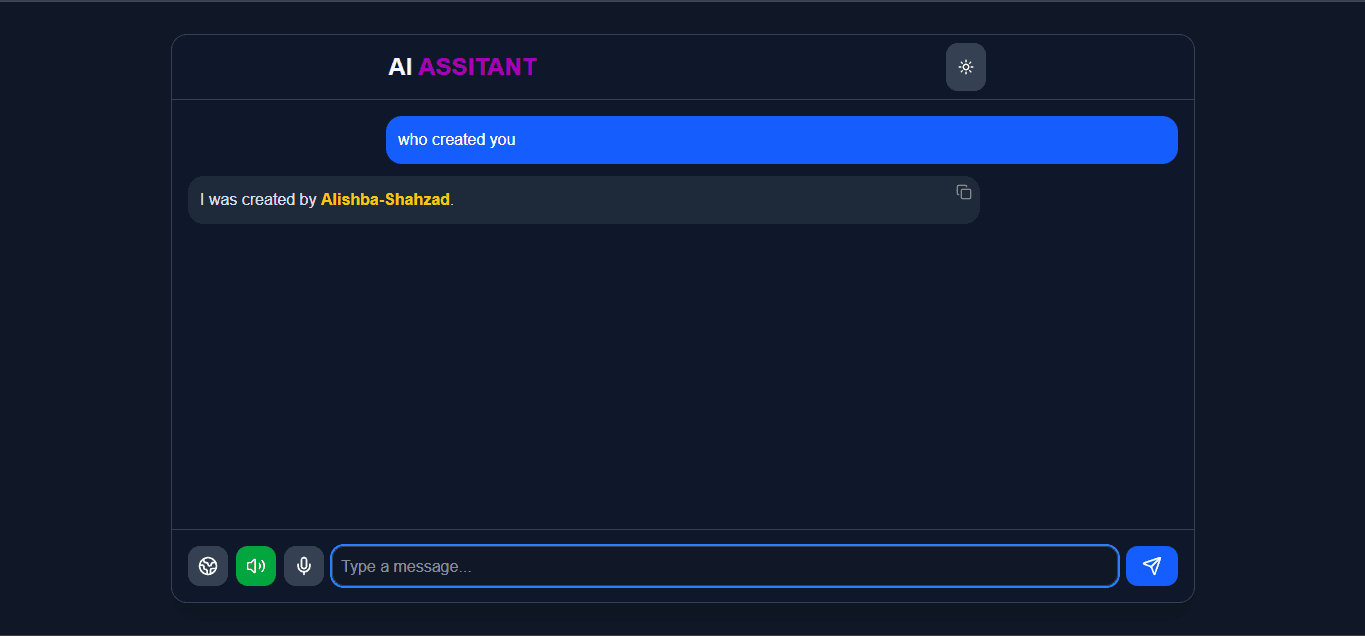The width and height of the screenshot is (1365, 636).
Task: Click the assistant's reply message bubble
Action: [584, 199]
